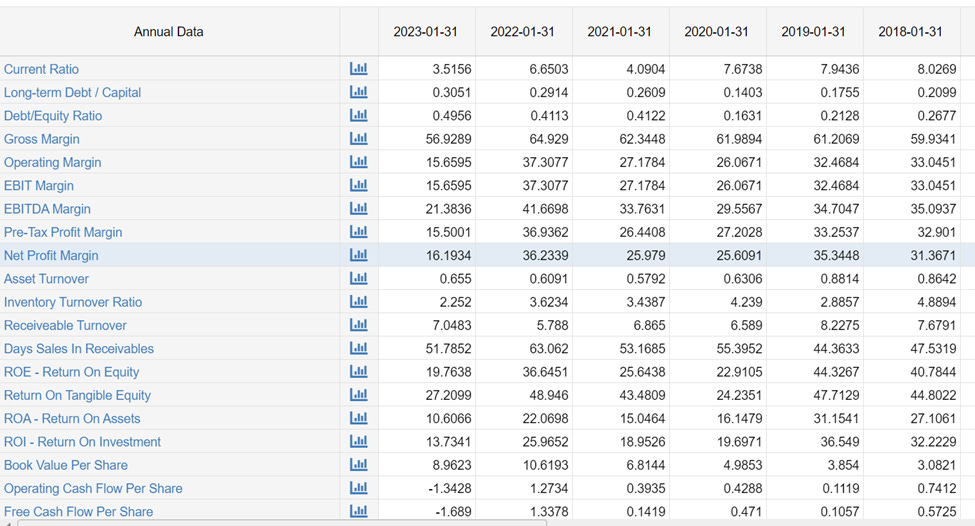Open the Book Value Per Share link
Screen dimensions: 975x526
(65, 466)
